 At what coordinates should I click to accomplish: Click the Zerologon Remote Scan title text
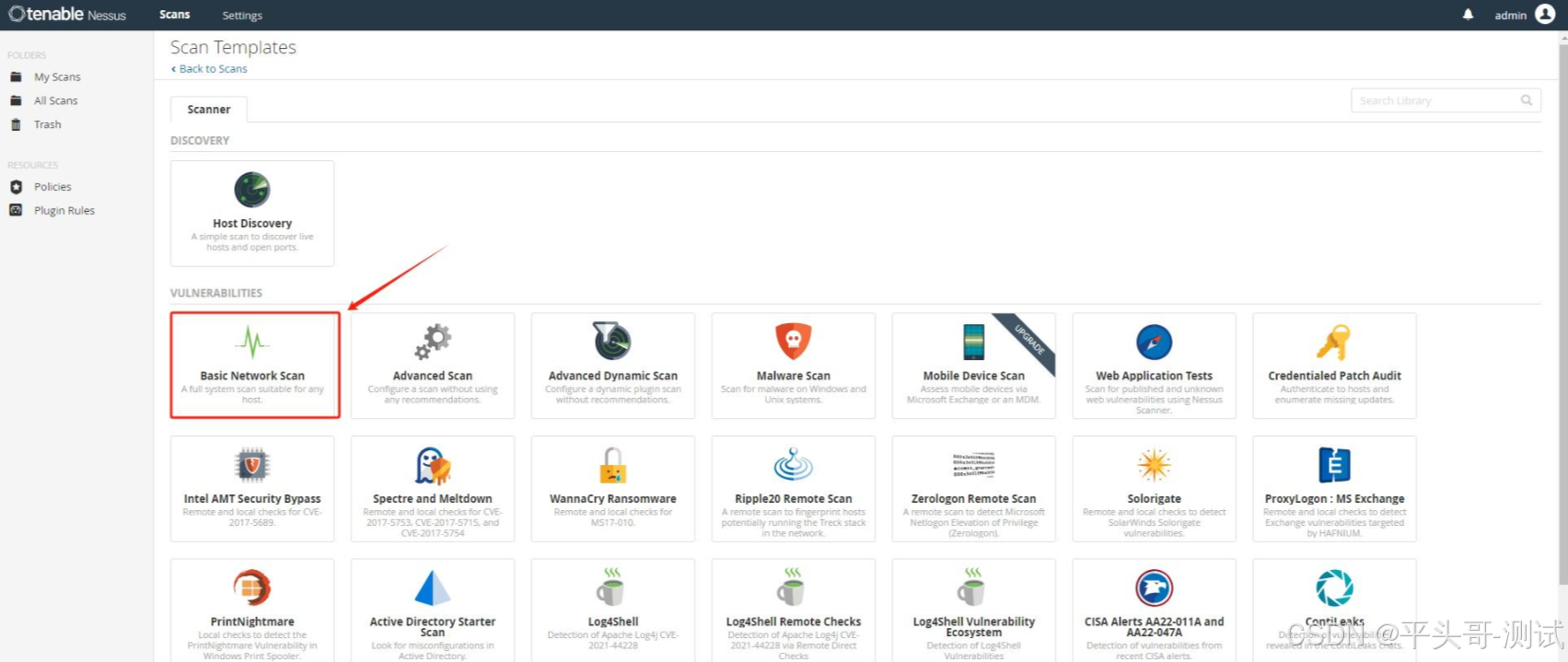tap(973, 499)
